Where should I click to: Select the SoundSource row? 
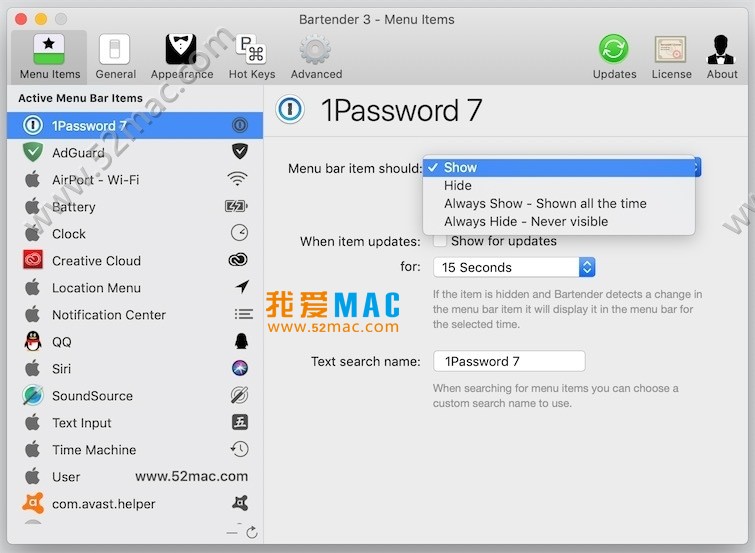click(135, 395)
